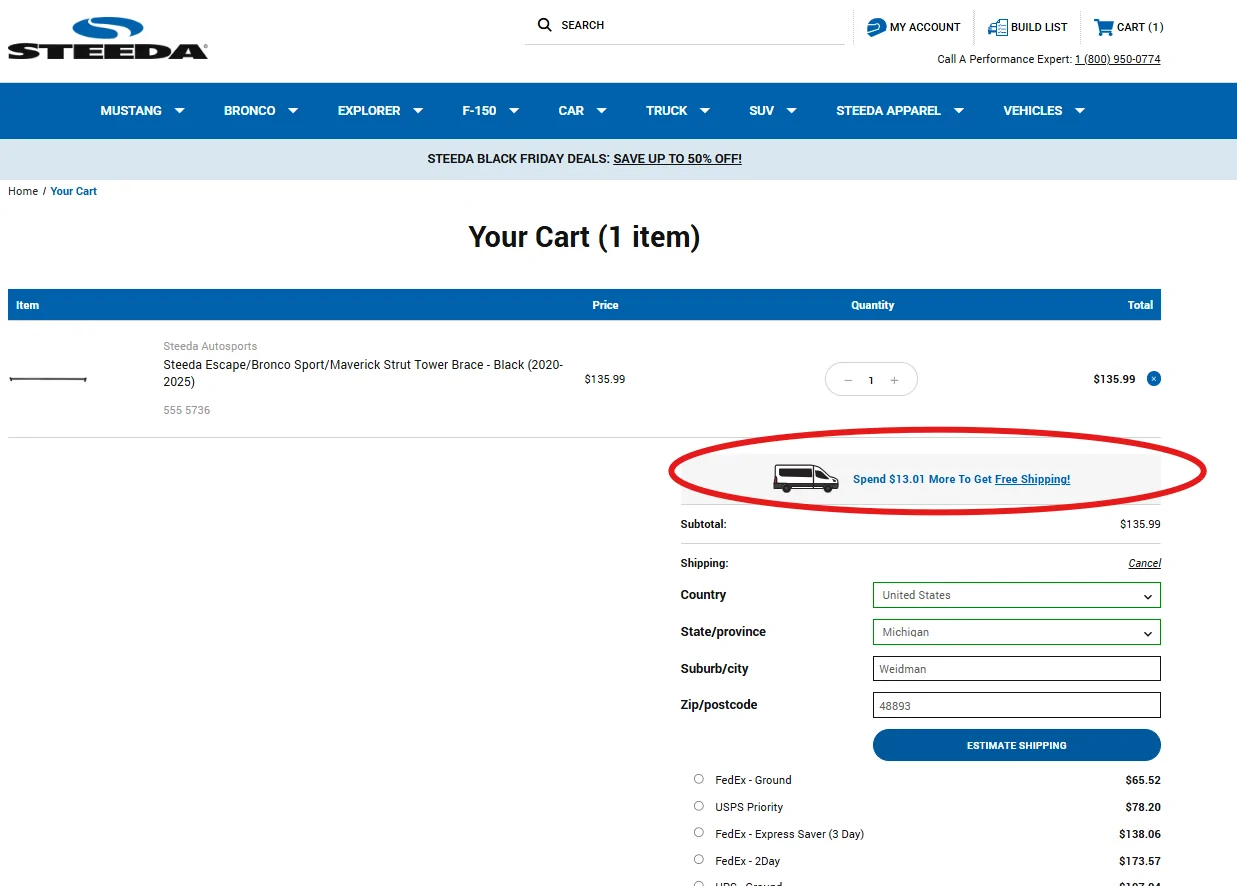Click the quantity value box

(x=871, y=380)
